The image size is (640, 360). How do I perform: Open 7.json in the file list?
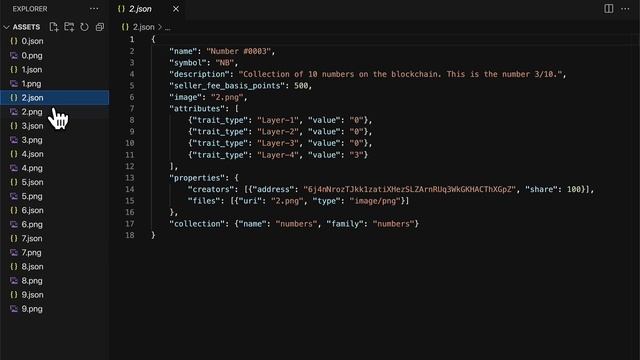pos(55,238)
